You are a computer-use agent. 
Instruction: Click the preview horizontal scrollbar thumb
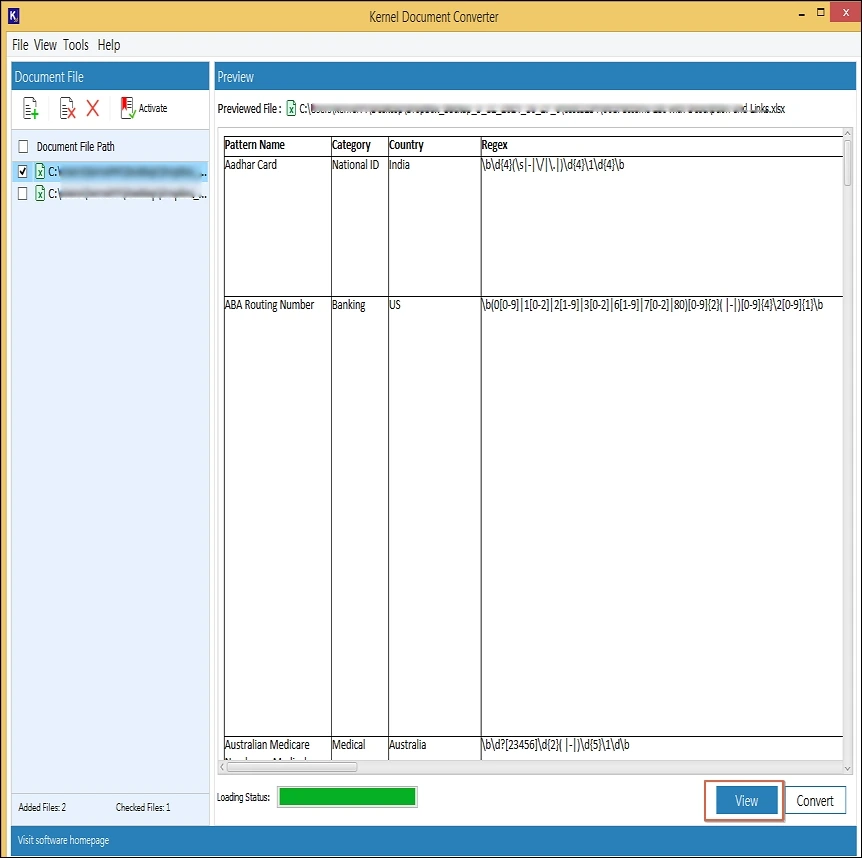[x=292, y=767]
